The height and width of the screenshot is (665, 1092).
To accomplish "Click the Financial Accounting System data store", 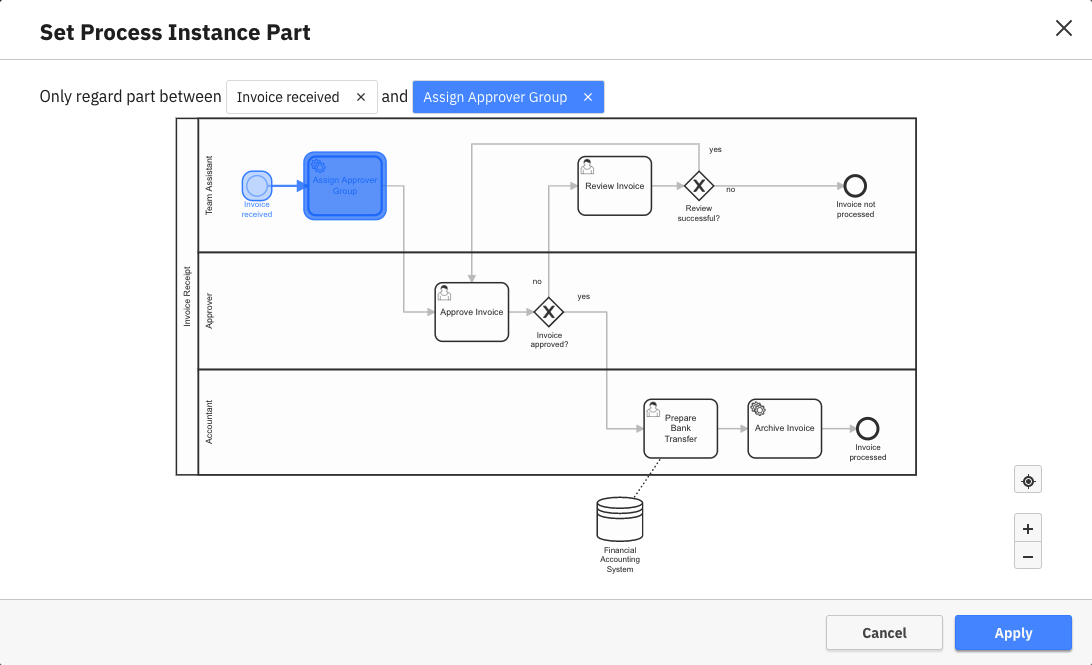I will 619,520.
